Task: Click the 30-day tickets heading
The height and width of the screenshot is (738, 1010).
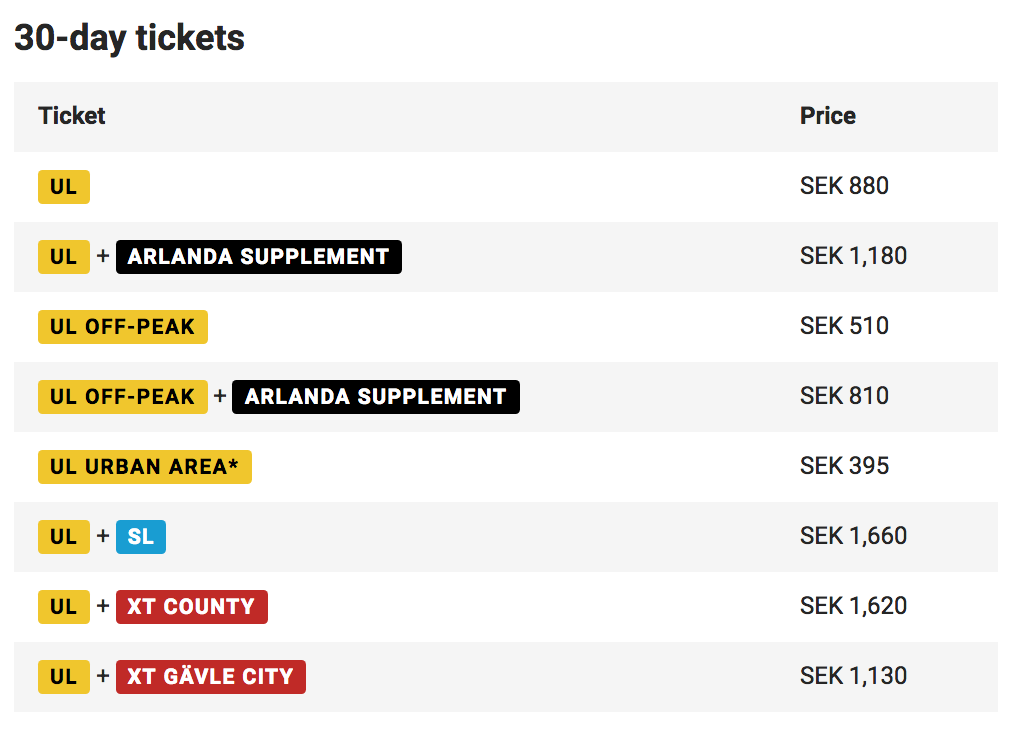Action: click(130, 38)
